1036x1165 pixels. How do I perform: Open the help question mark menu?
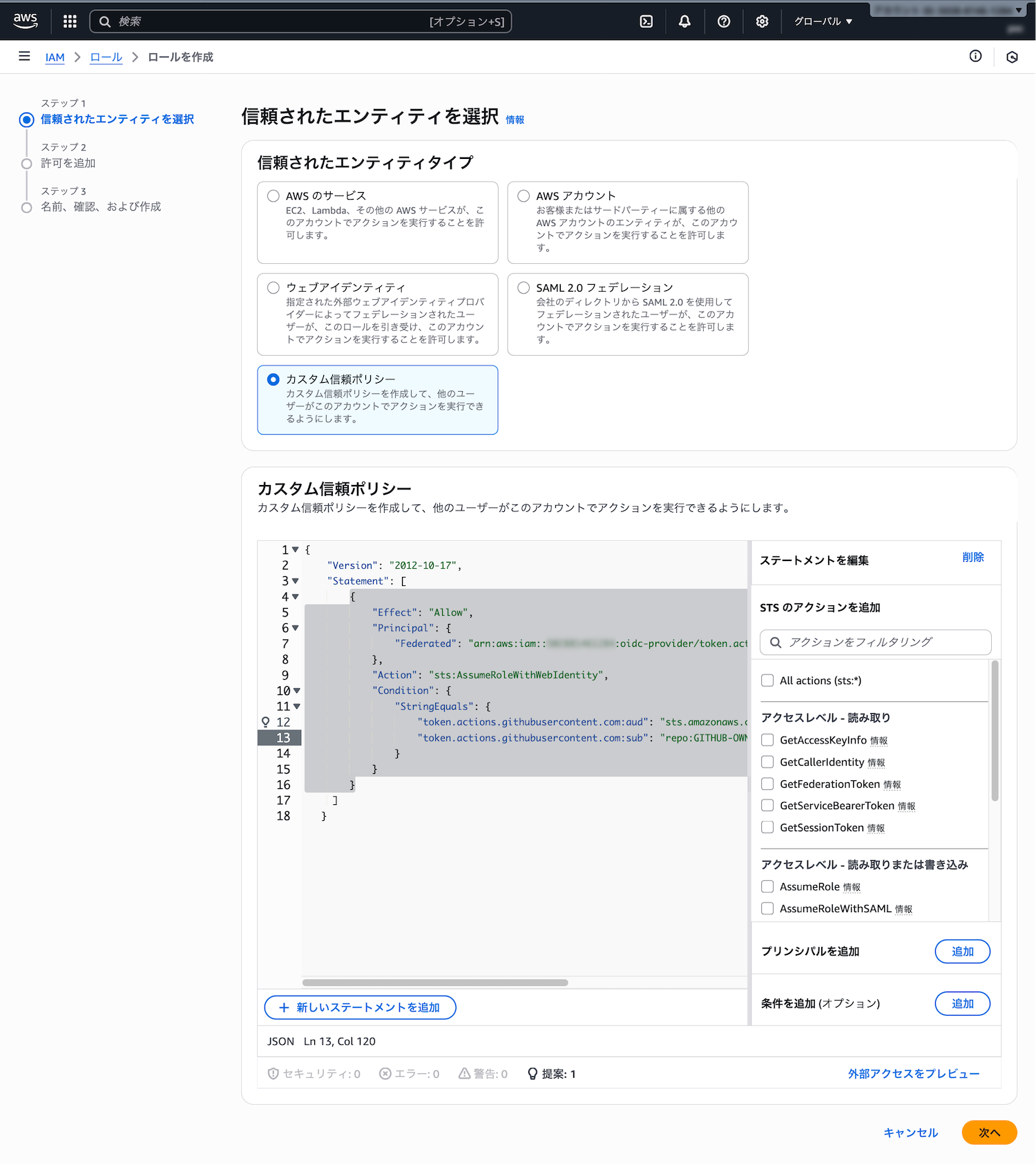(724, 21)
